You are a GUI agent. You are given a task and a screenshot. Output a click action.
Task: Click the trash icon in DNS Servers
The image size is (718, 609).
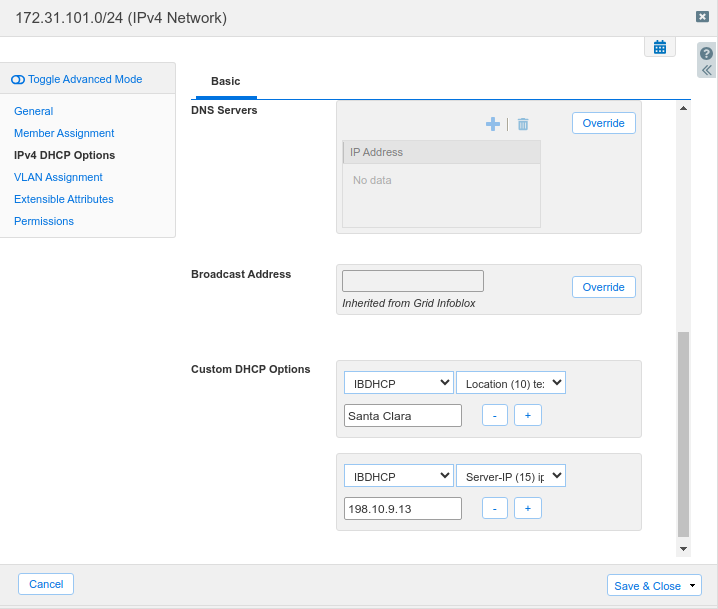(x=523, y=124)
